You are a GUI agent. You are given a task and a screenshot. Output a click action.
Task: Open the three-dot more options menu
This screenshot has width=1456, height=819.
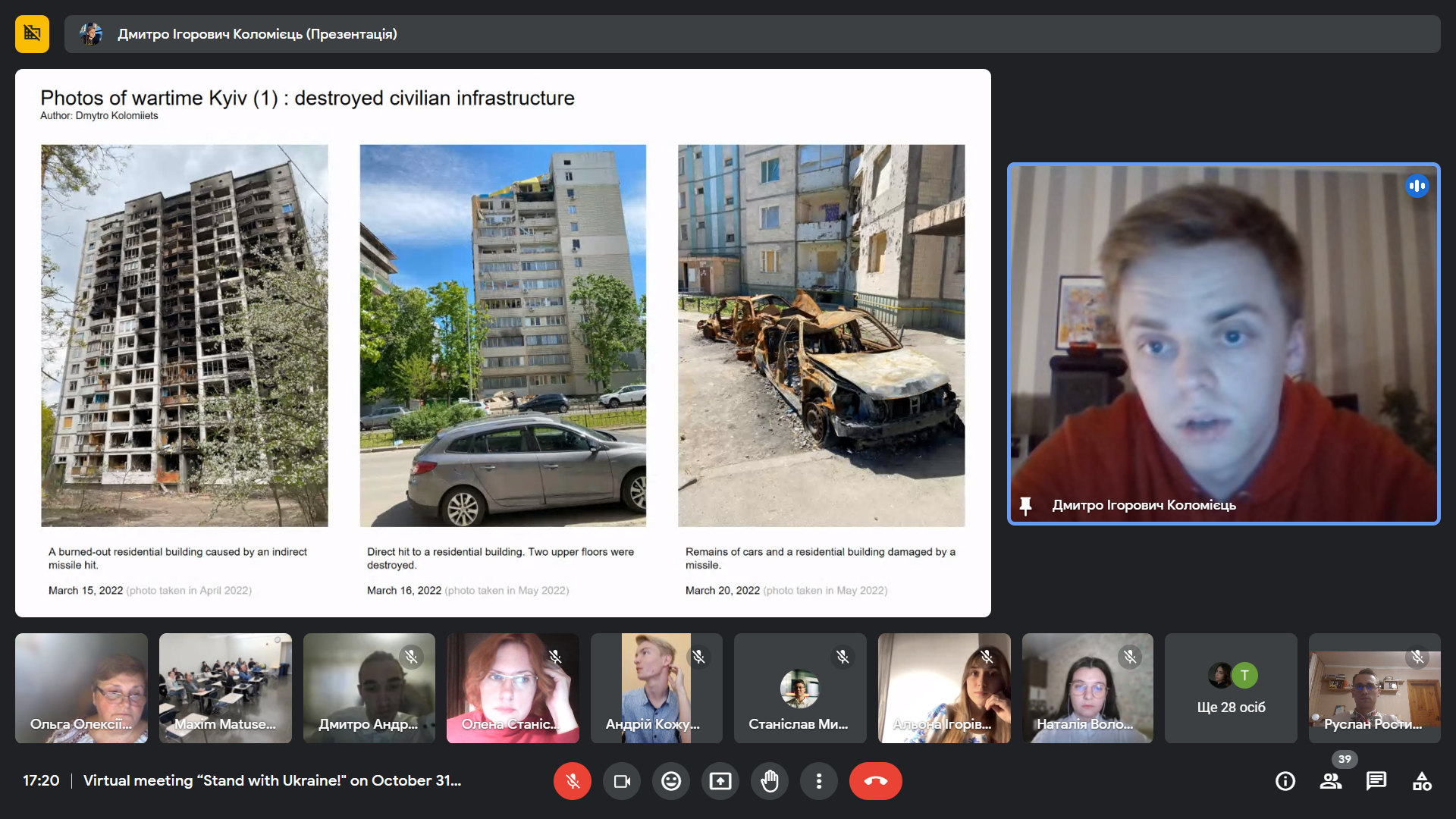click(x=819, y=781)
